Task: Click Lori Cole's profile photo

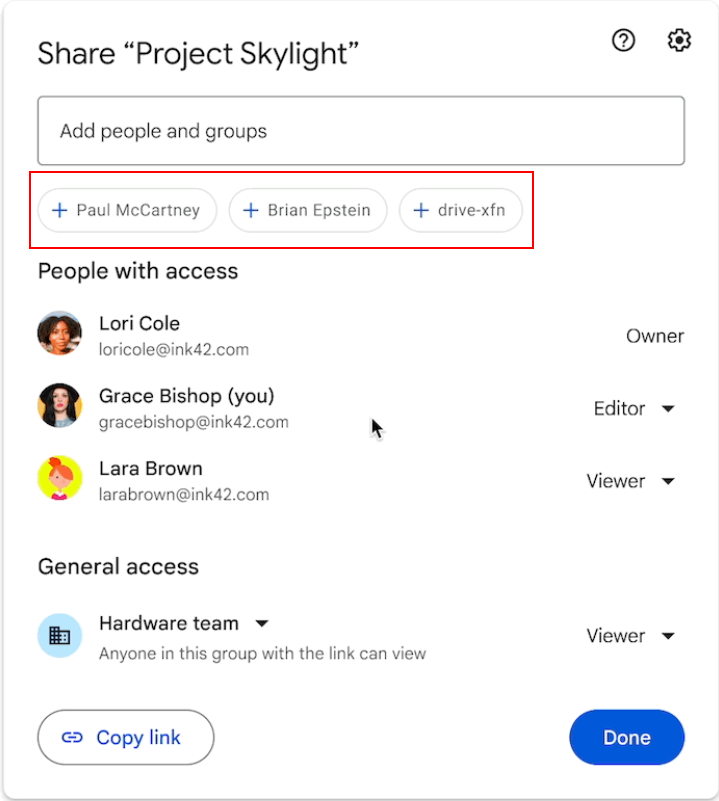Action: click(60, 333)
